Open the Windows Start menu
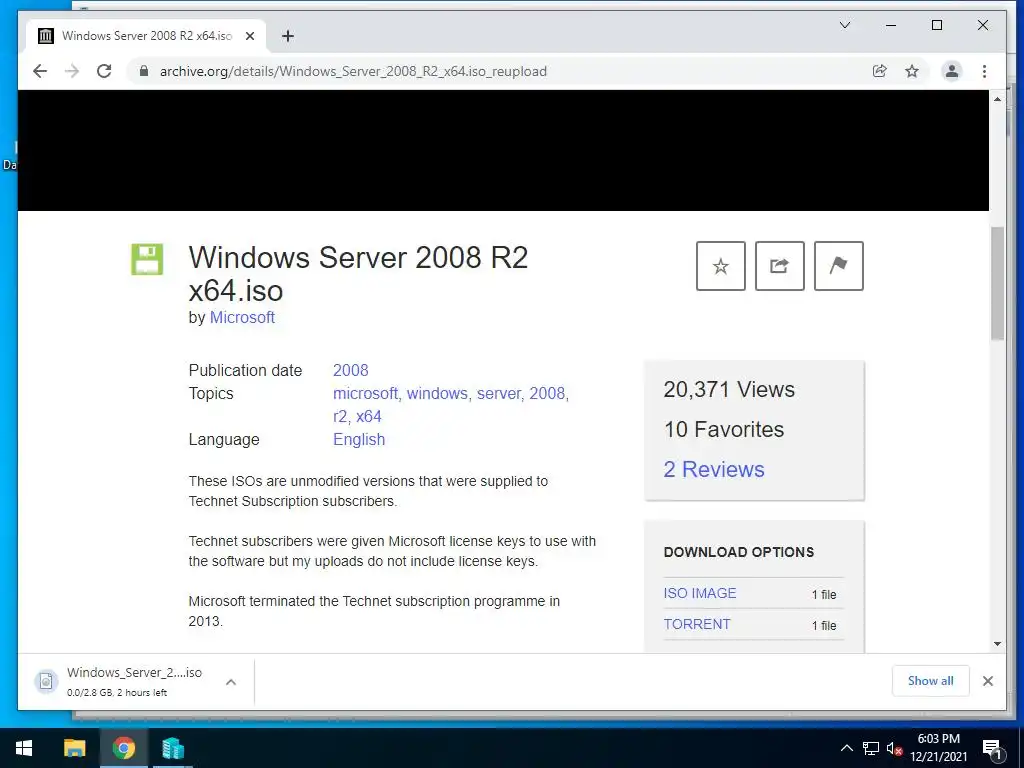The width and height of the screenshot is (1024, 768). (24, 748)
